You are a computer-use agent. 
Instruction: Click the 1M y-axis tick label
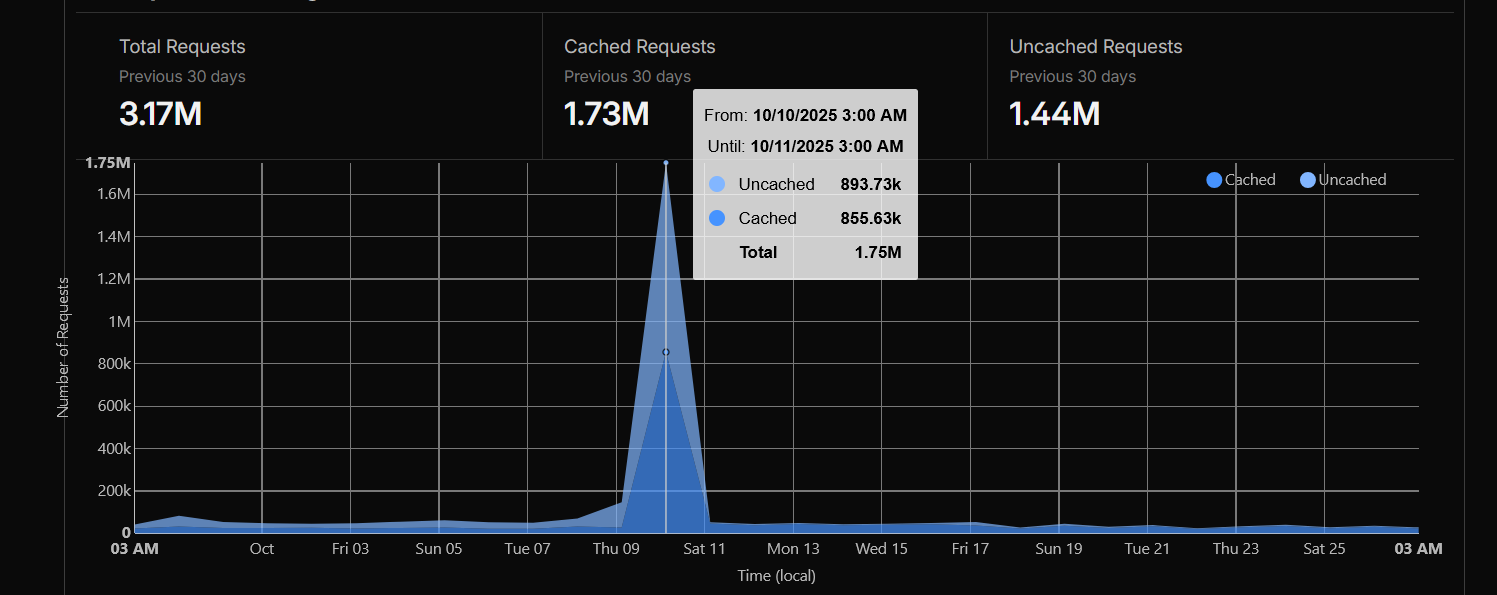(120, 322)
